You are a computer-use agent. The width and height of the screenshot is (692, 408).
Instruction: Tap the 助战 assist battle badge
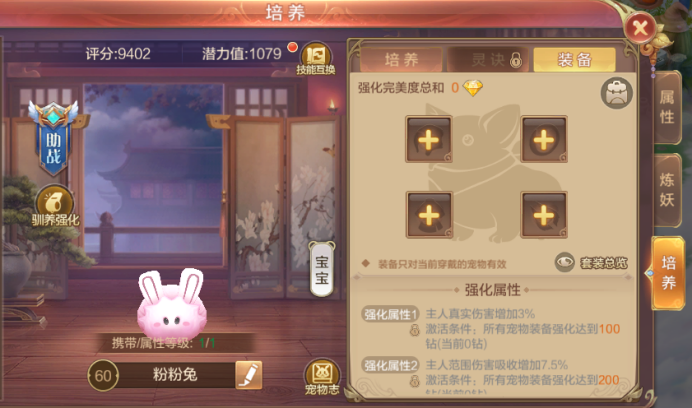point(53,137)
